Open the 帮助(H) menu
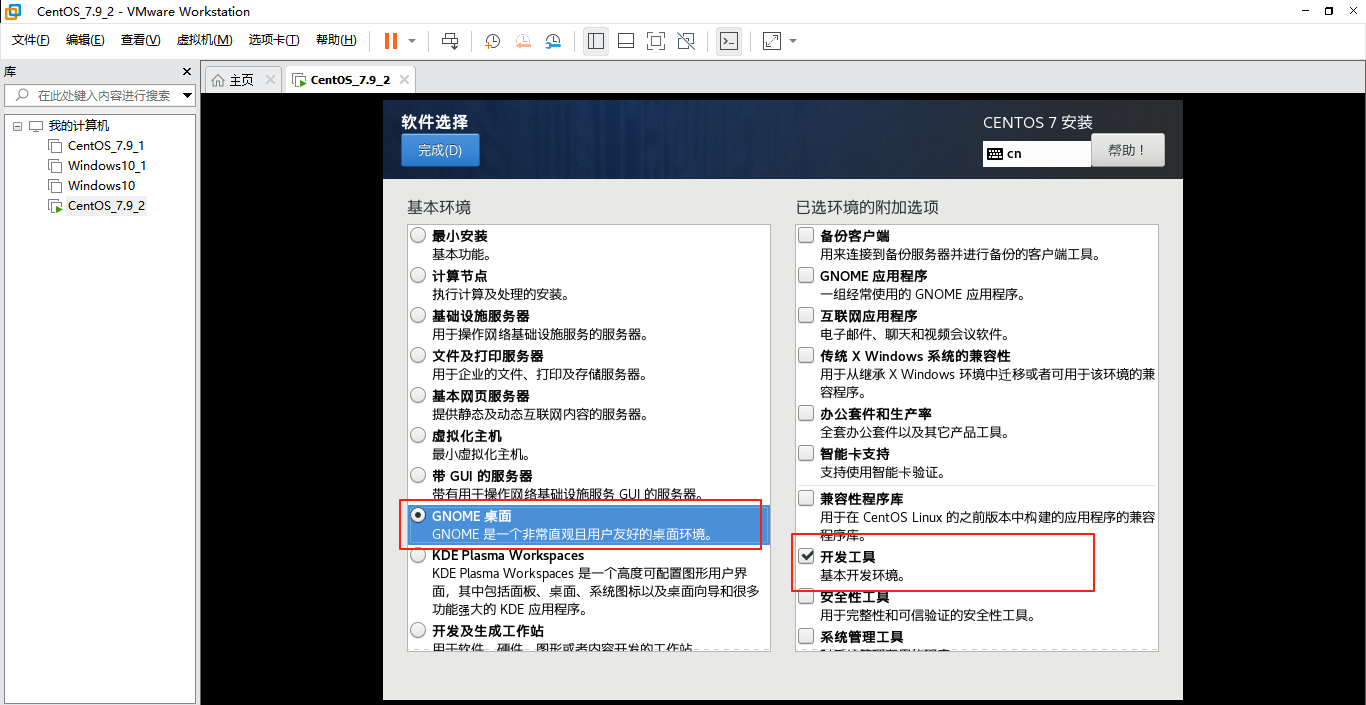Image resolution: width=1366 pixels, height=705 pixels. coord(336,40)
